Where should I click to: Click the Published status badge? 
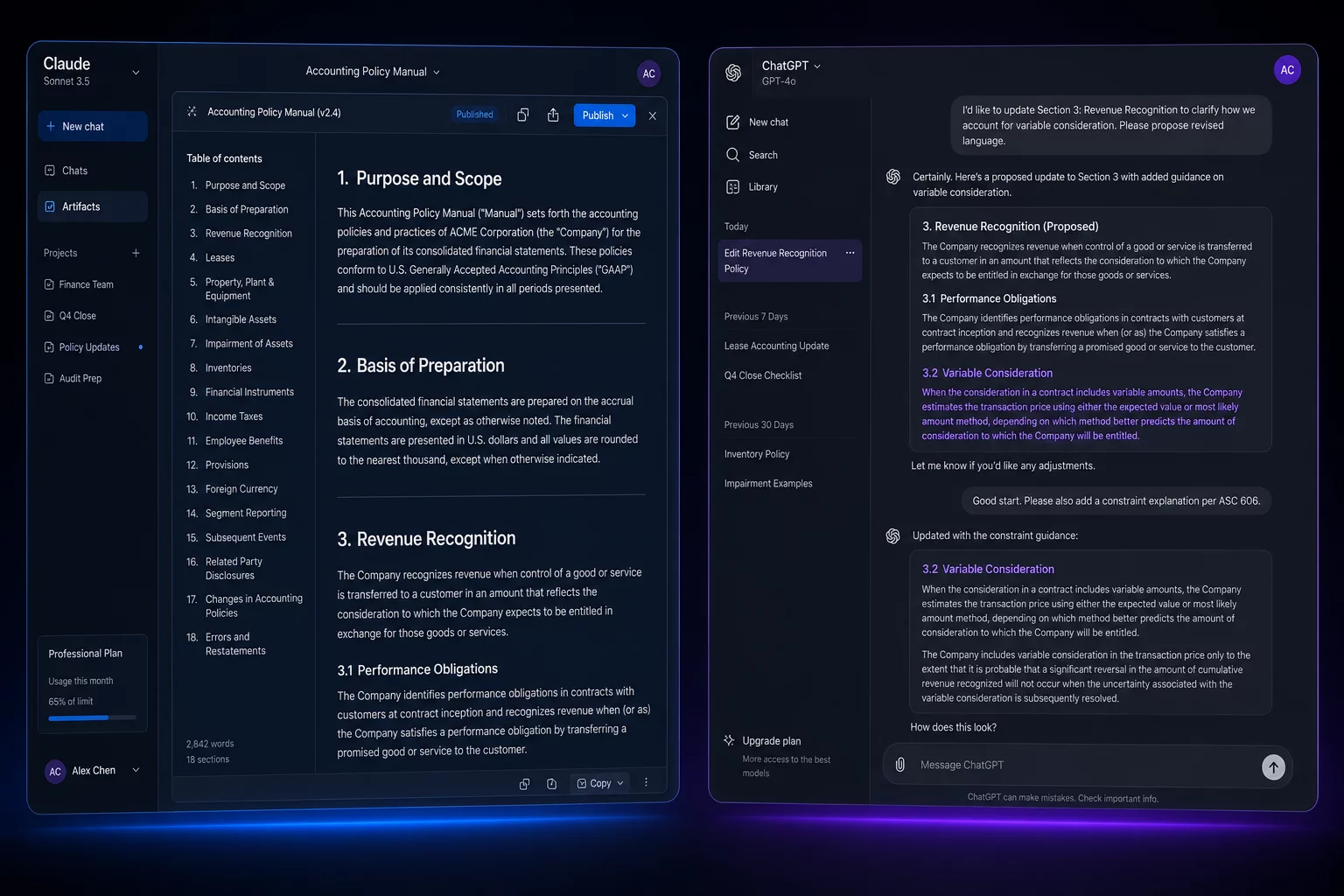click(x=474, y=115)
